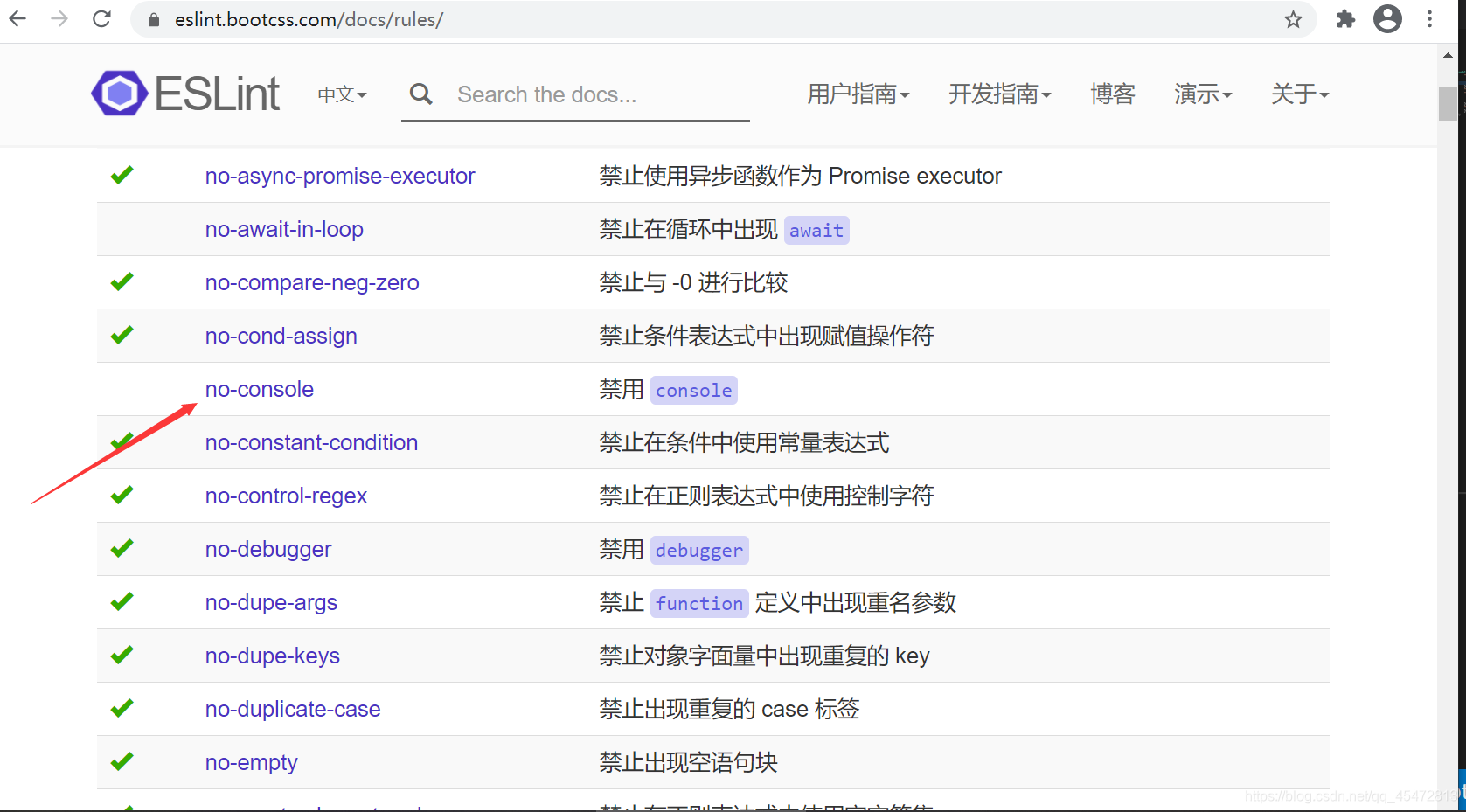The height and width of the screenshot is (812, 1466).
Task: Click the search magnifier icon
Action: tap(421, 94)
